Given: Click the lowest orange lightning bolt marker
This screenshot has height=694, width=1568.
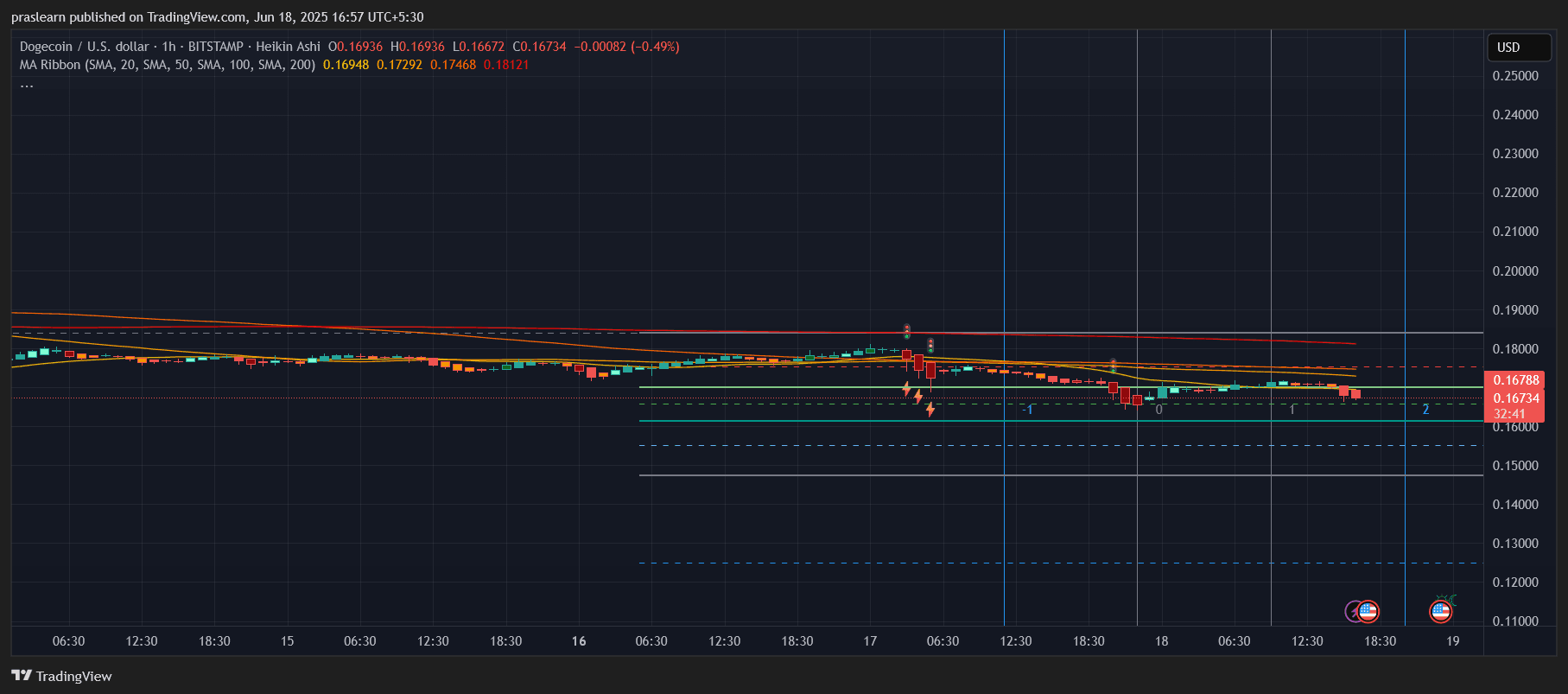Looking at the screenshot, I should pos(930,410).
